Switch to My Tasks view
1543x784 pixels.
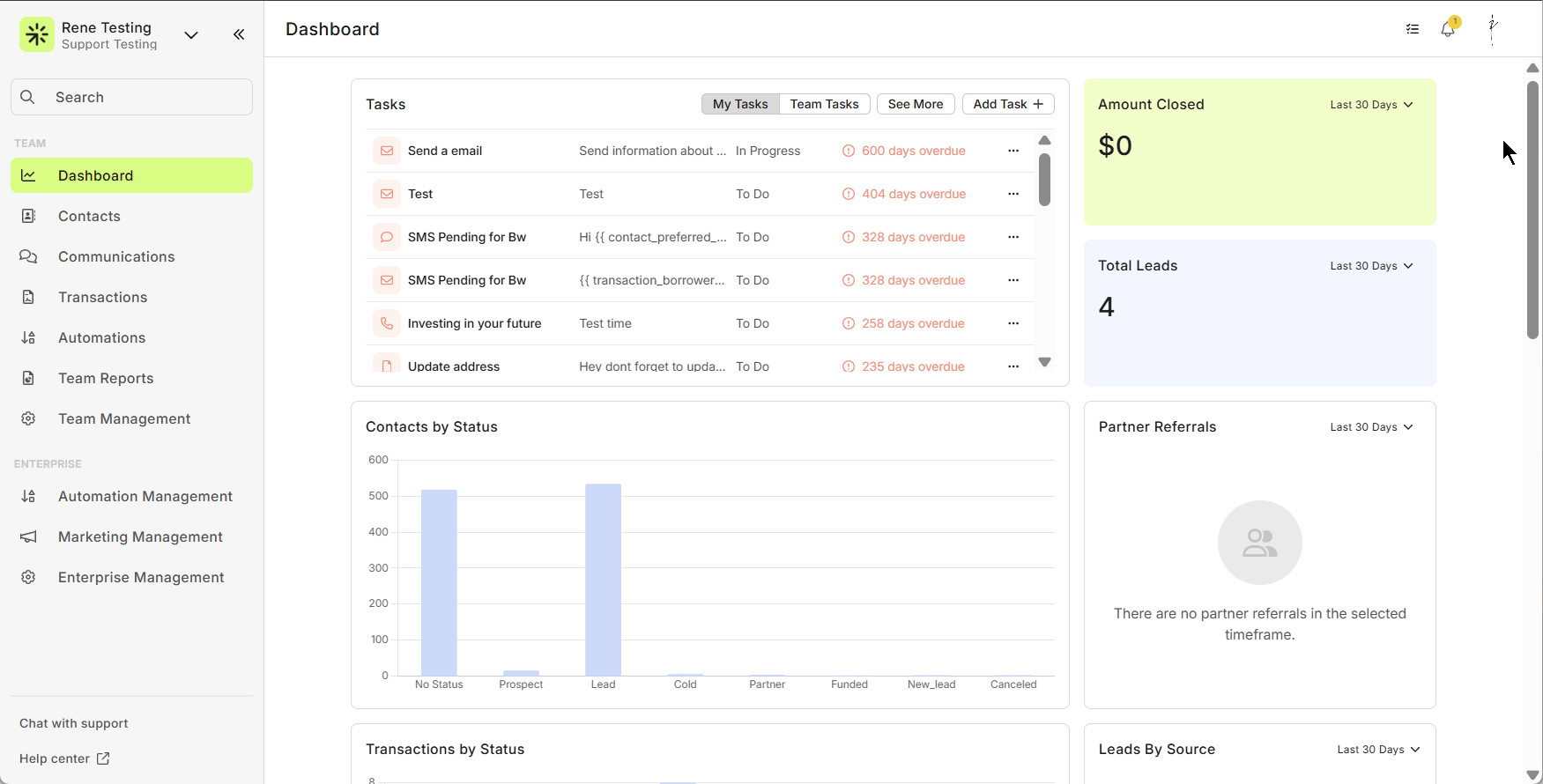[740, 104]
